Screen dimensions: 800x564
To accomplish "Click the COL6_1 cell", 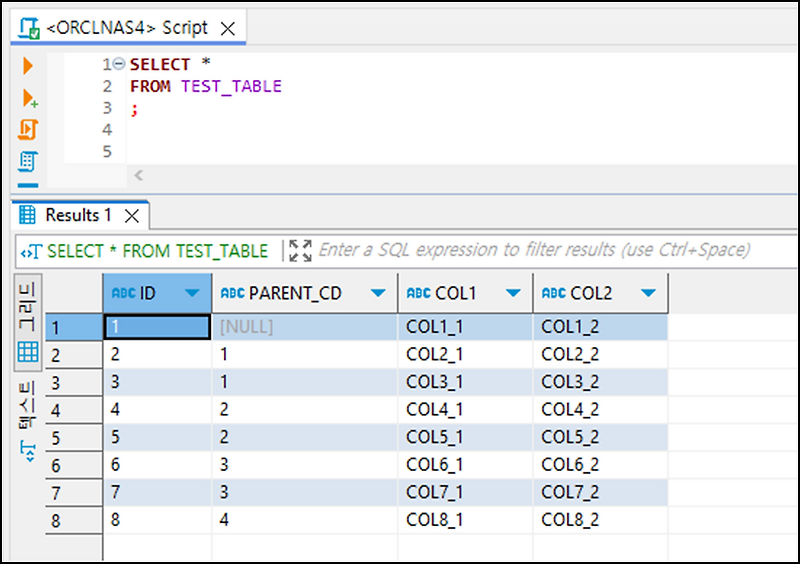I will pos(465,464).
